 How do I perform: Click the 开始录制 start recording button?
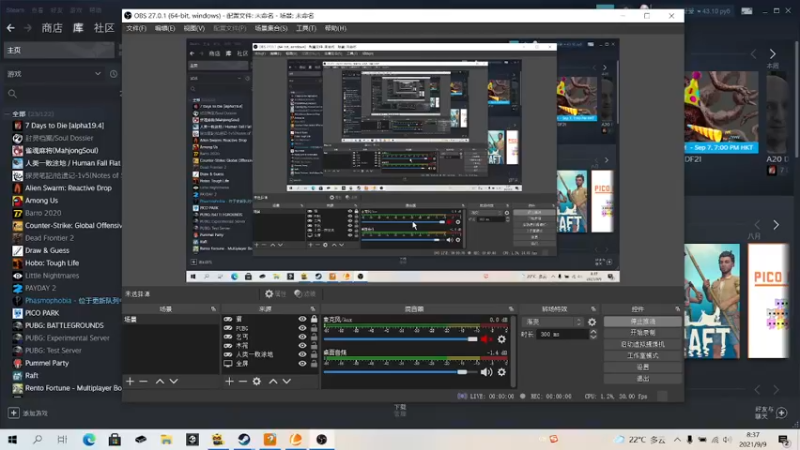(x=642, y=333)
